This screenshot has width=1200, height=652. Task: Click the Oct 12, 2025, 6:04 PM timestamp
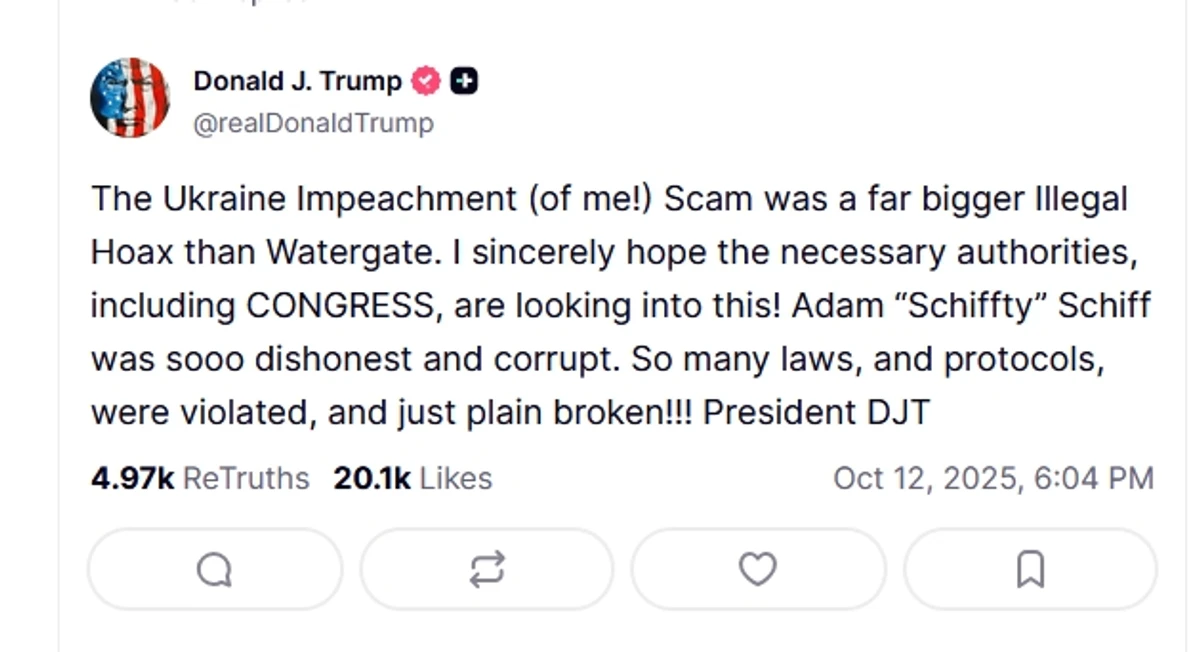tap(993, 479)
